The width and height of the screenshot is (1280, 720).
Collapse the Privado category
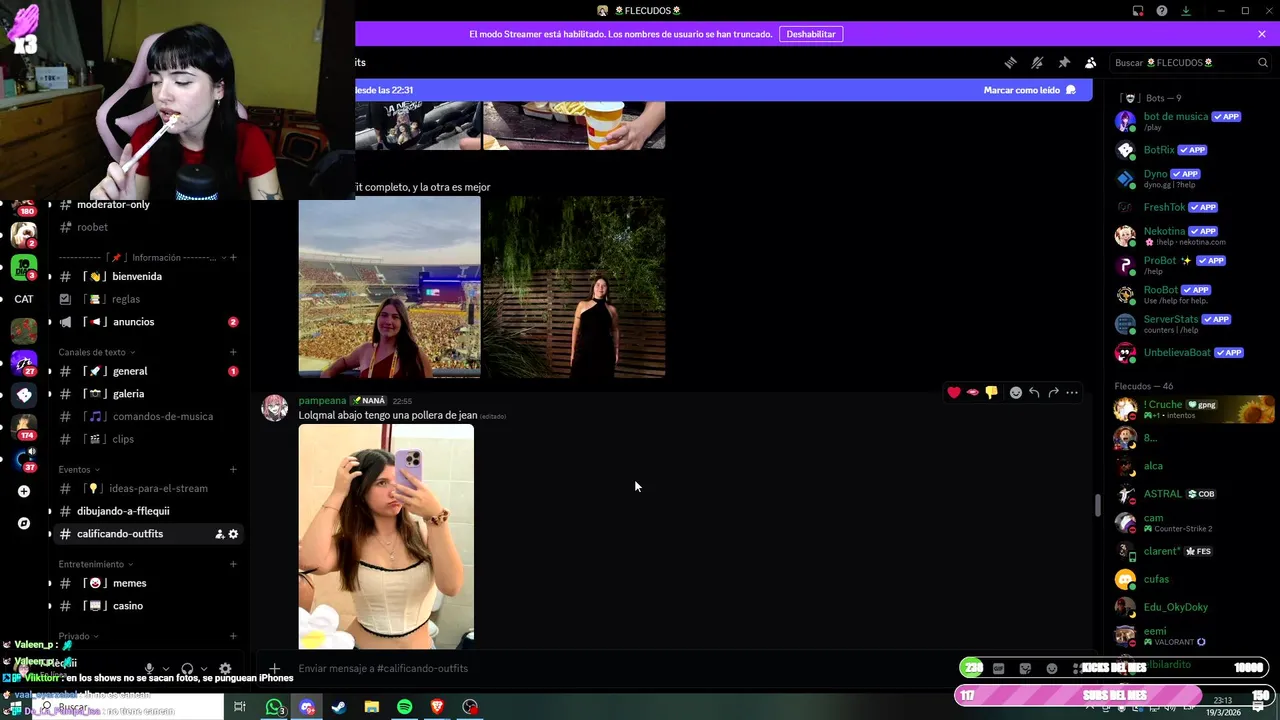(78, 636)
